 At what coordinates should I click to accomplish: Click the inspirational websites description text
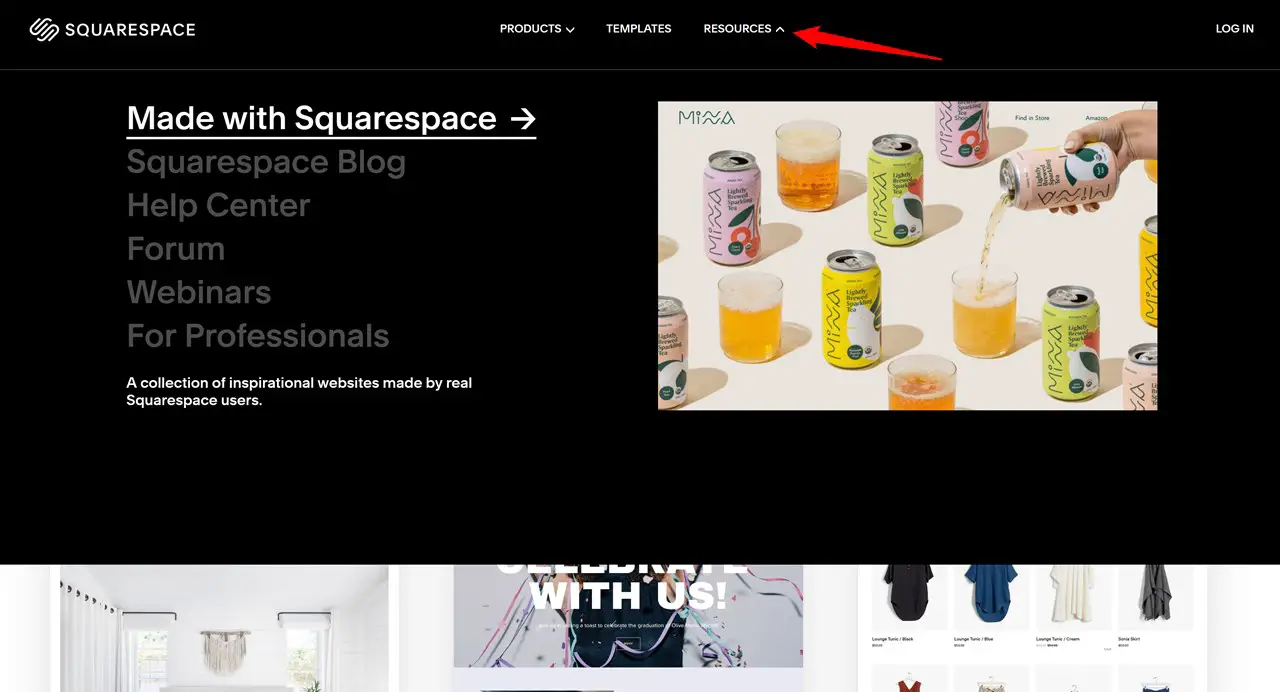299,391
